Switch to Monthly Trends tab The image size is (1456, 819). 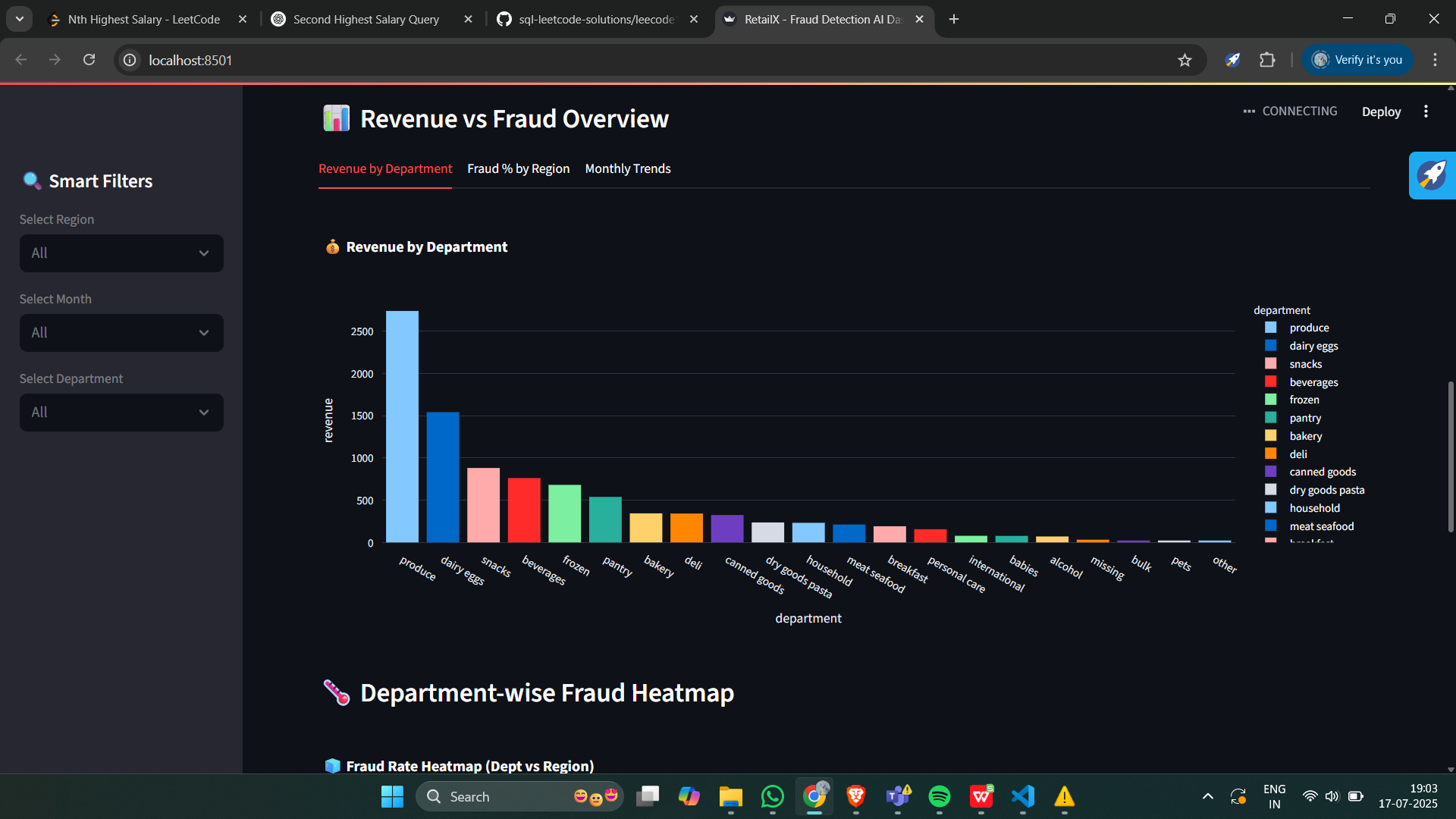pos(627,168)
